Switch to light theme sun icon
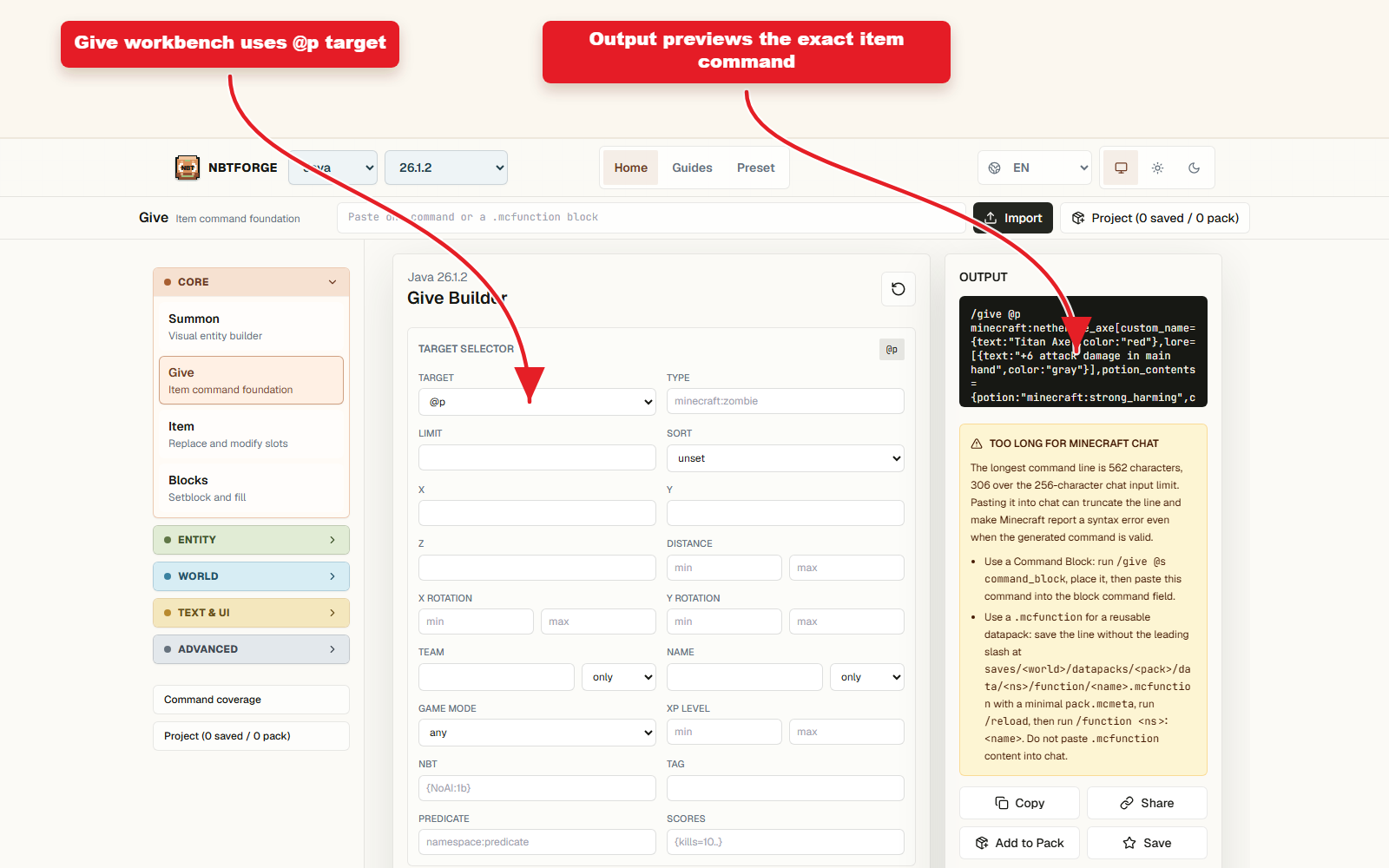Image resolution: width=1389 pixels, height=868 pixels. (1157, 168)
